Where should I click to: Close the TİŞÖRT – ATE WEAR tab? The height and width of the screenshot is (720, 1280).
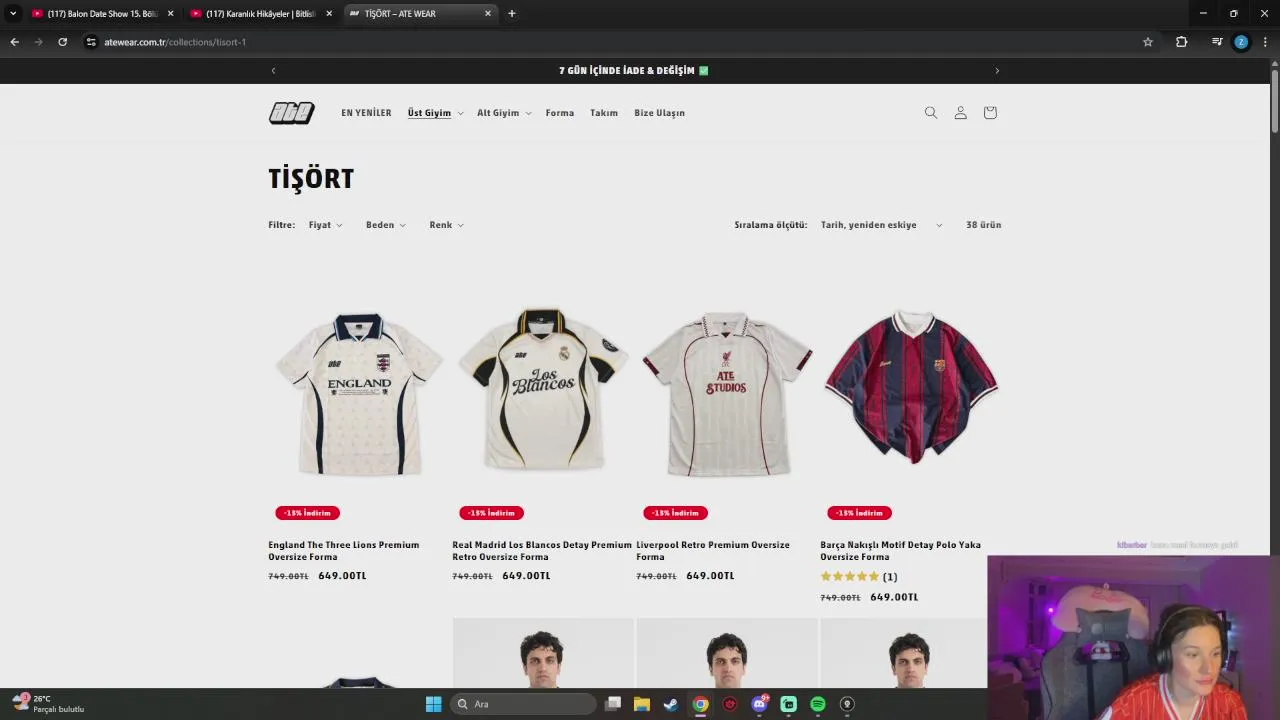point(488,14)
